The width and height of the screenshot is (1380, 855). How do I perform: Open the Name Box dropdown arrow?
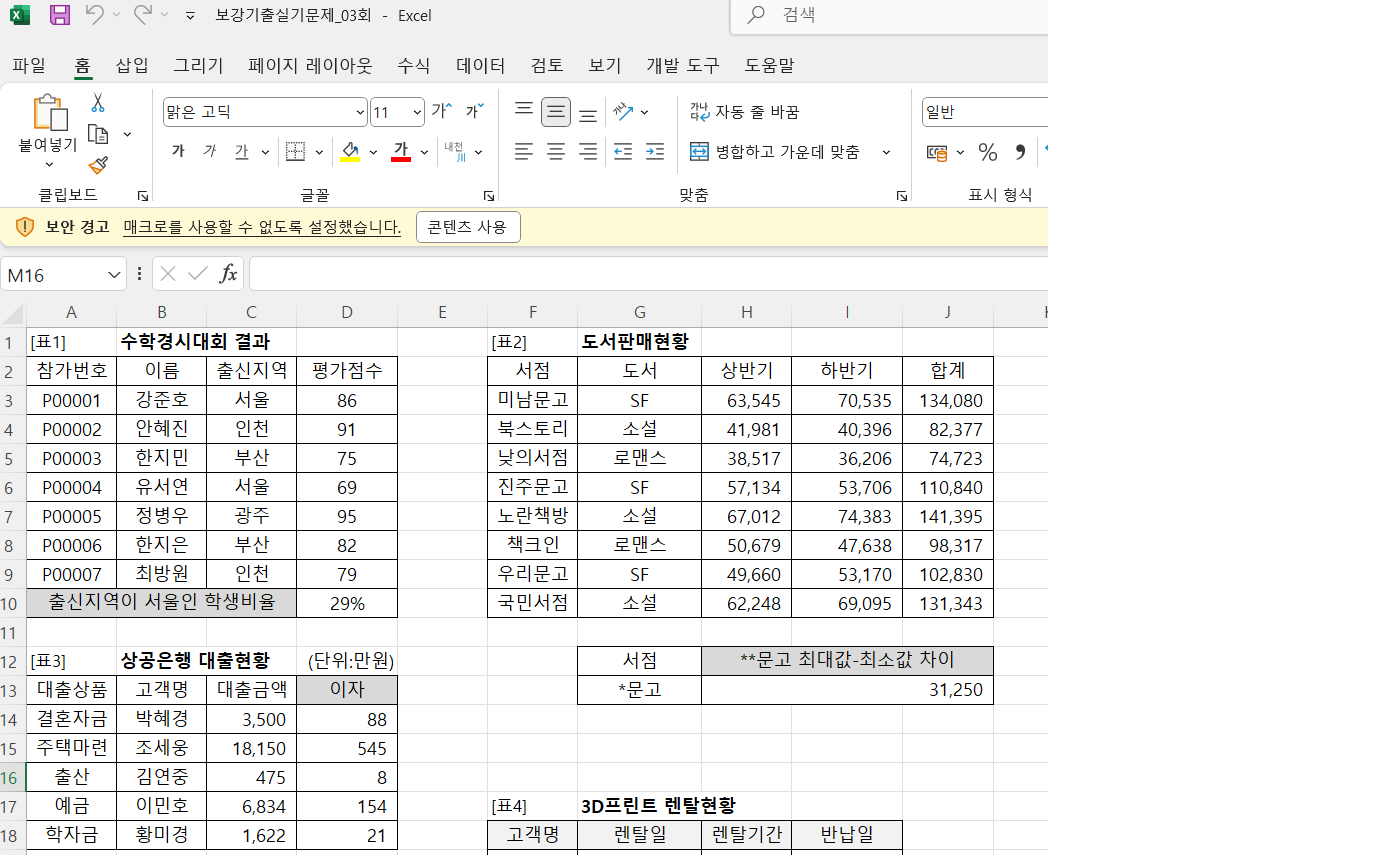pos(114,275)
